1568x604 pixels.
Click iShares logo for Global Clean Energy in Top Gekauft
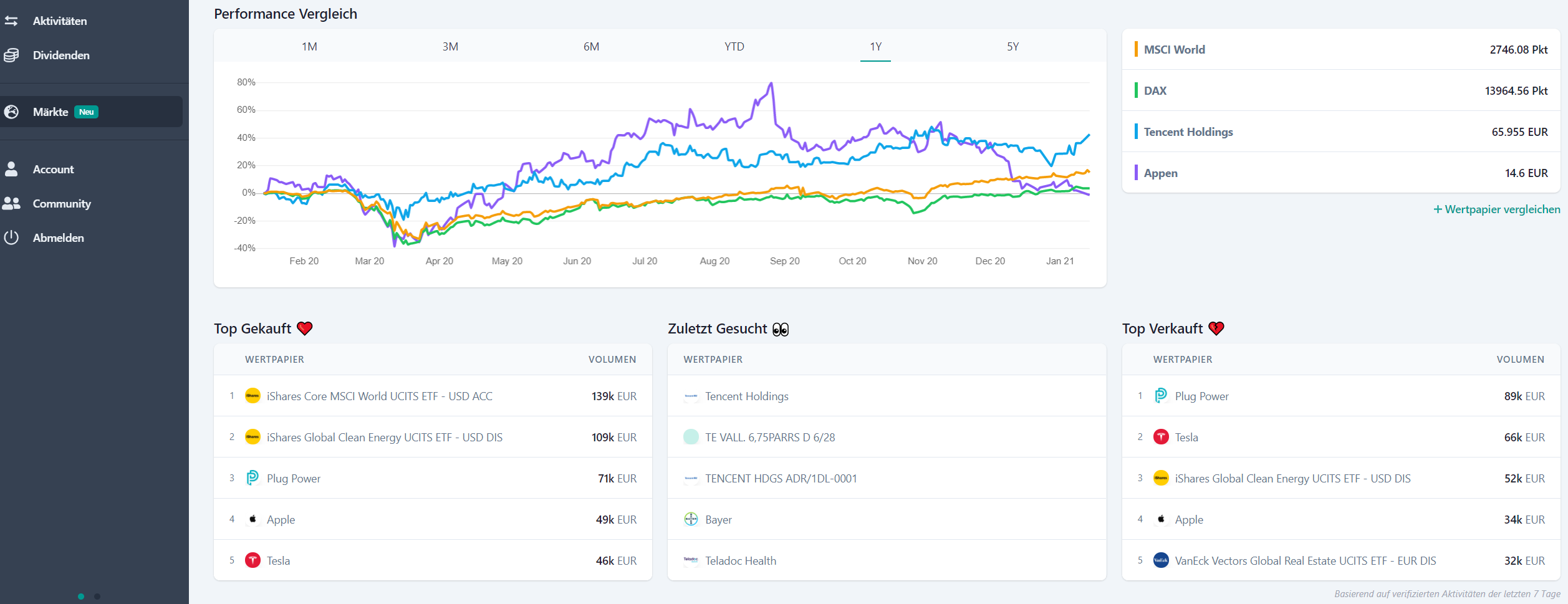pyautogui.click(x=253, y=437)
